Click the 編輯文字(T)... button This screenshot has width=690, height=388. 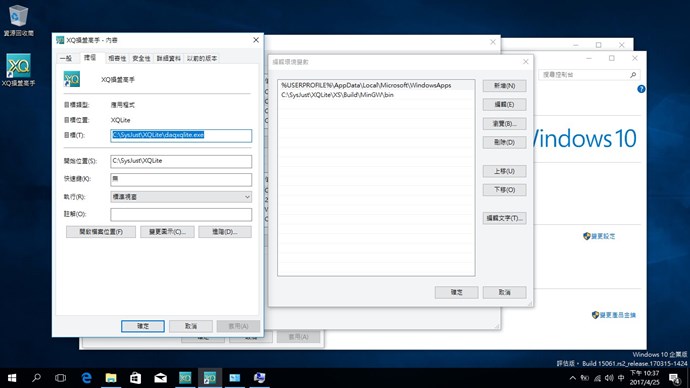[504, 218]
